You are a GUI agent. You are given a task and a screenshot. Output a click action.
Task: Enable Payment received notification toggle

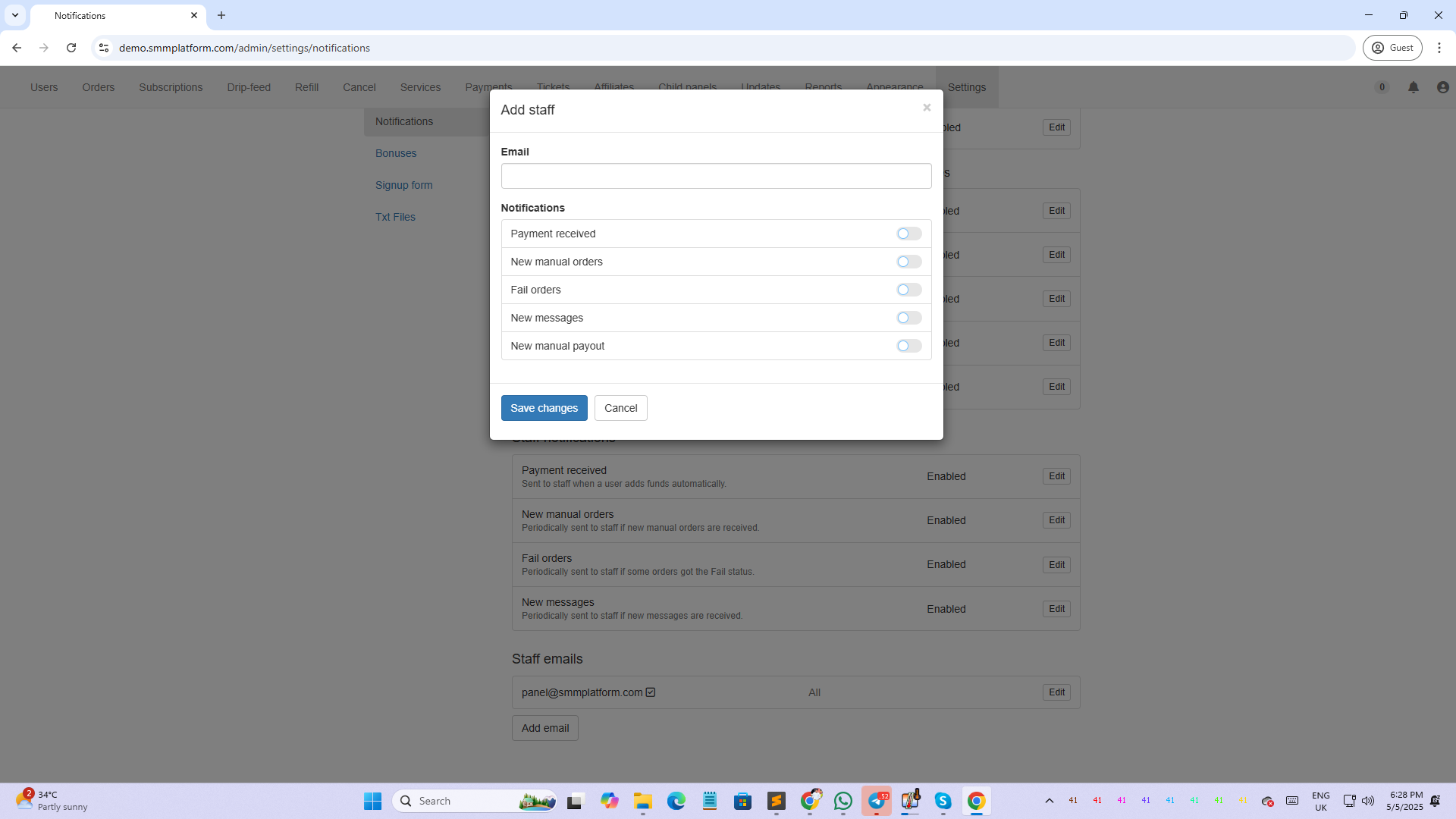[x=908, y=234]
